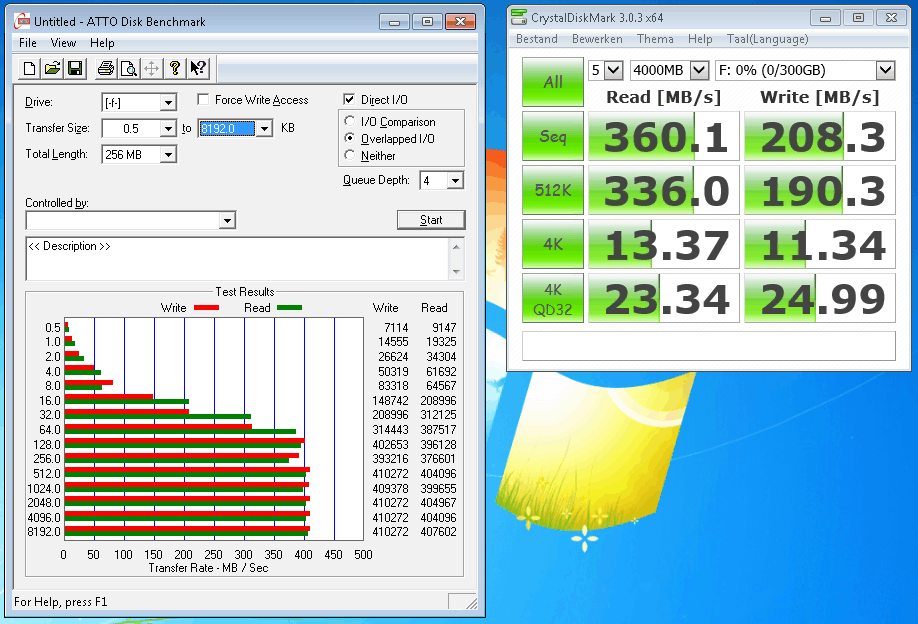918x624 pixels.
Task: Enable the Force Write Access checkbox
Action: [204, 100]
